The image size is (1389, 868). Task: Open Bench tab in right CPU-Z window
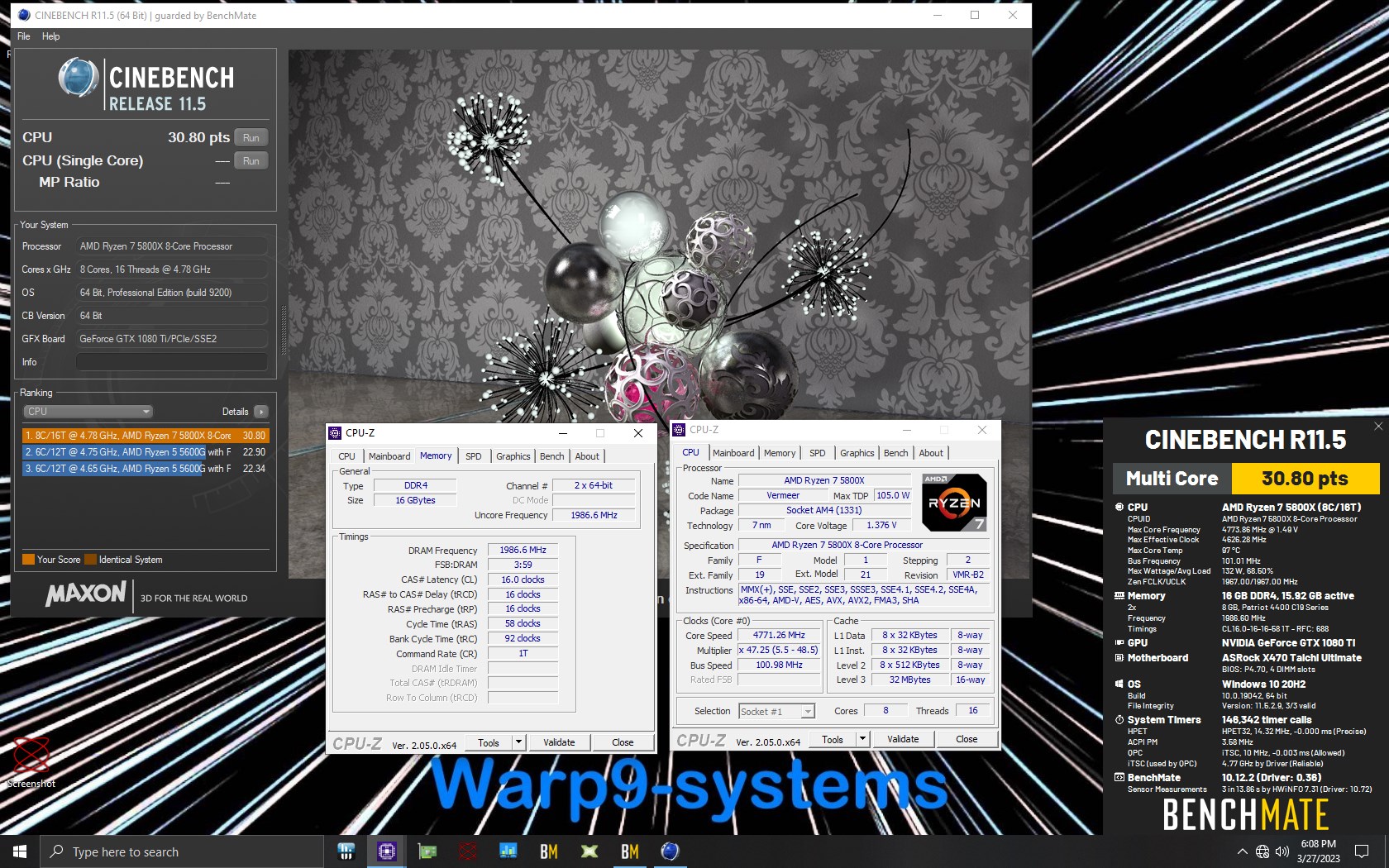(896, 453)
